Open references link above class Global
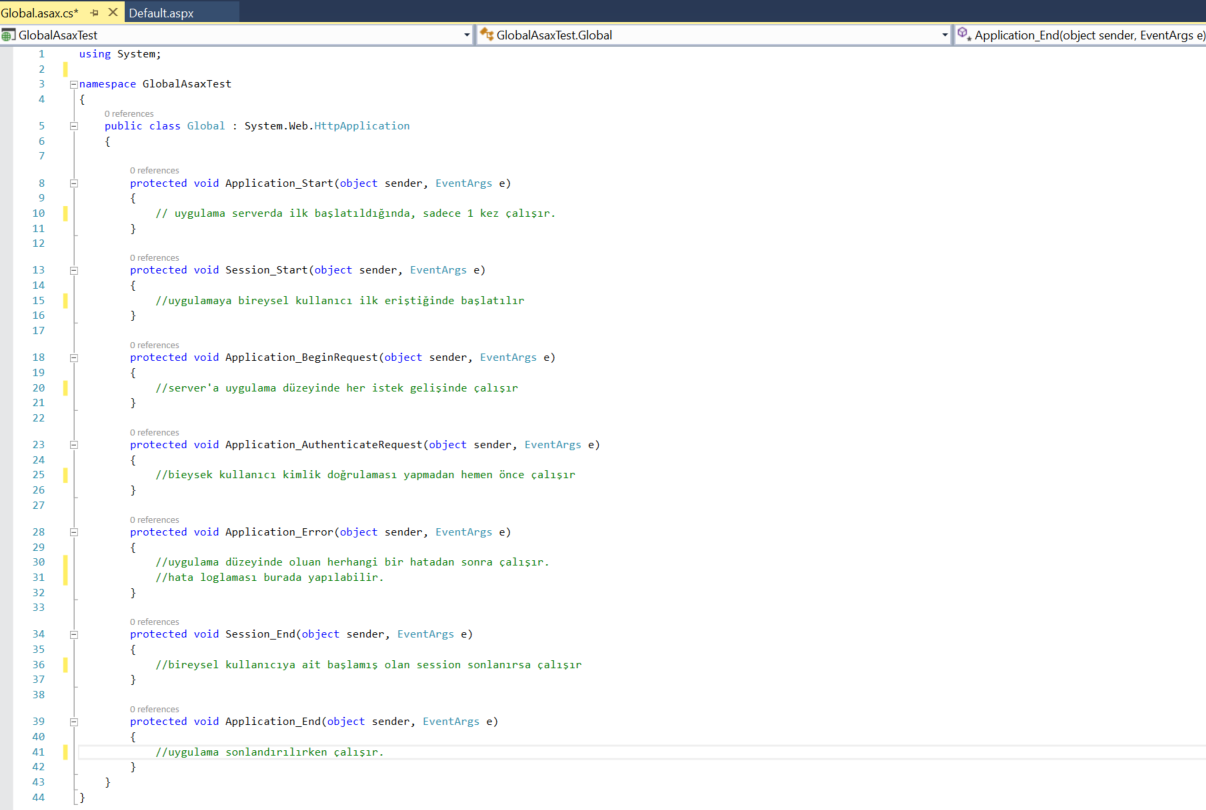Viewport: 1206px width, 810px height. 129,114
